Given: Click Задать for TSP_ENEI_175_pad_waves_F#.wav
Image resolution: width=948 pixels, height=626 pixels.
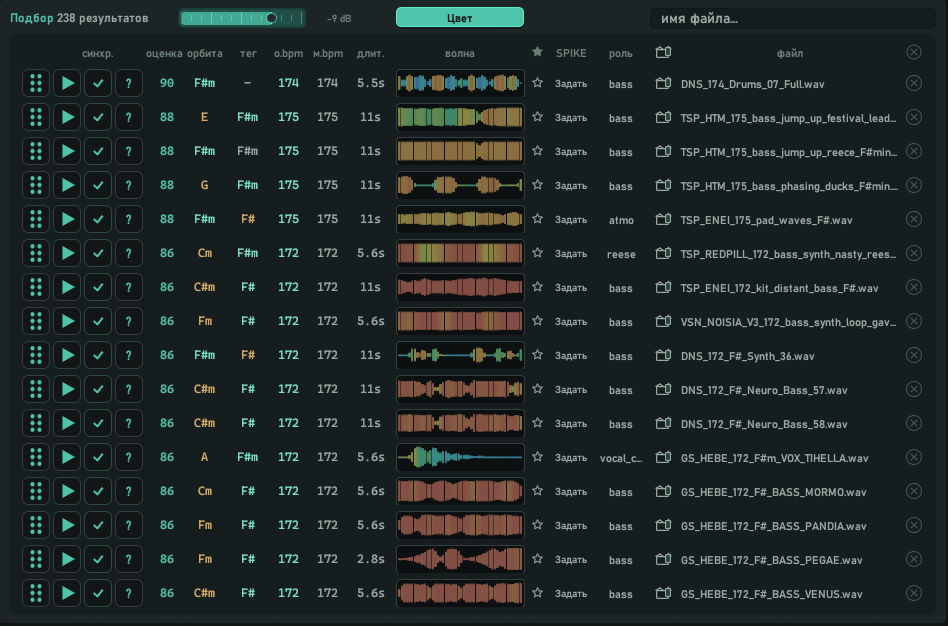Looking at the screenshot, I should (571, 220).
